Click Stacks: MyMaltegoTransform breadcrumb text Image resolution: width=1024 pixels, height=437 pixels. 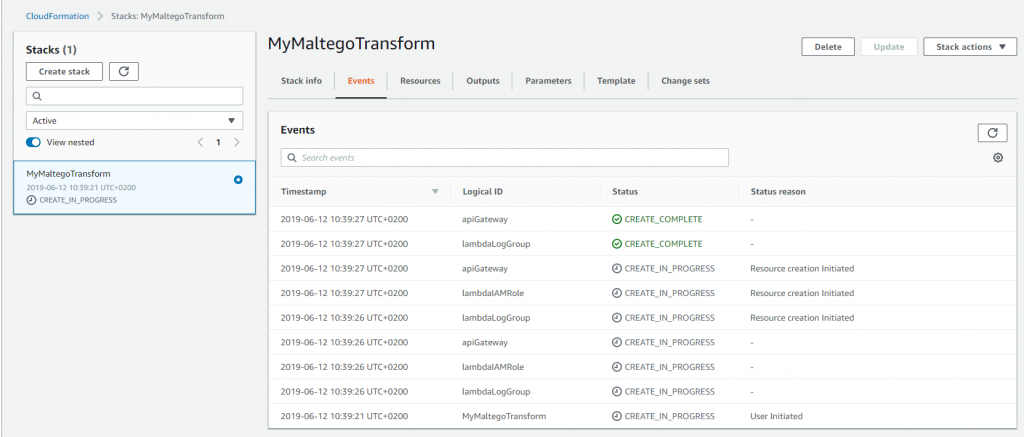coord(169,16)
